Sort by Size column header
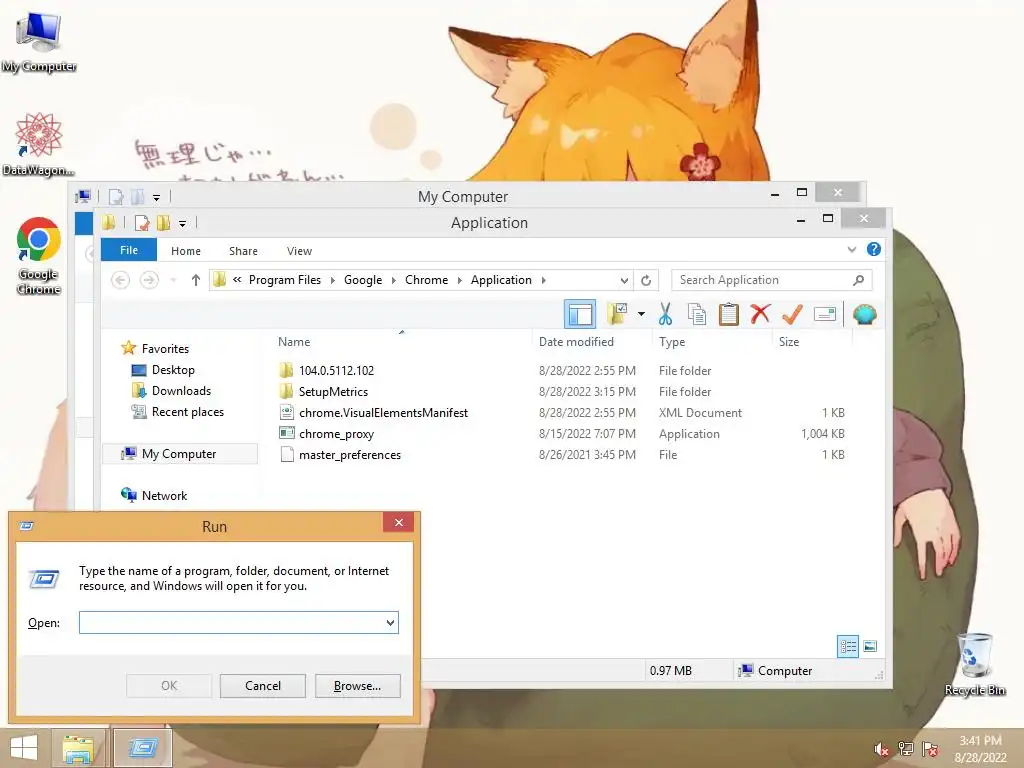This screenshot has width=1024, height=768. tap(789, 342)
